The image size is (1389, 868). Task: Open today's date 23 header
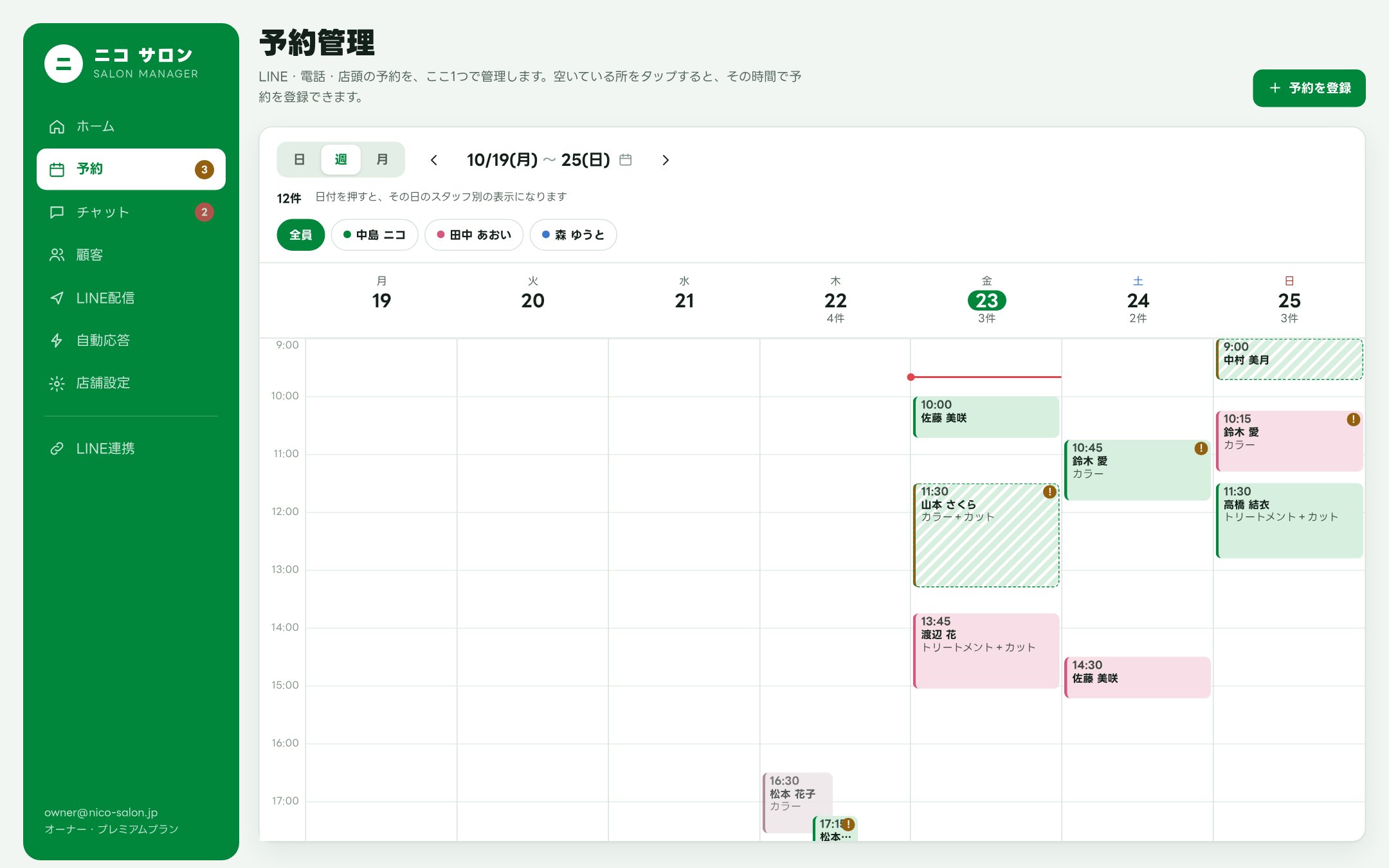coord(986,300)
